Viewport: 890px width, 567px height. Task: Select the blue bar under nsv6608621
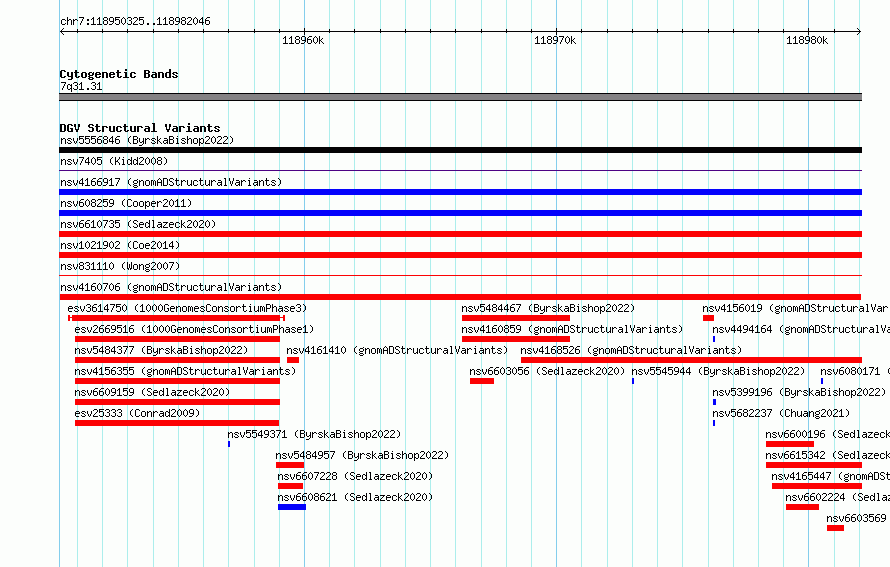pos(292,507)
